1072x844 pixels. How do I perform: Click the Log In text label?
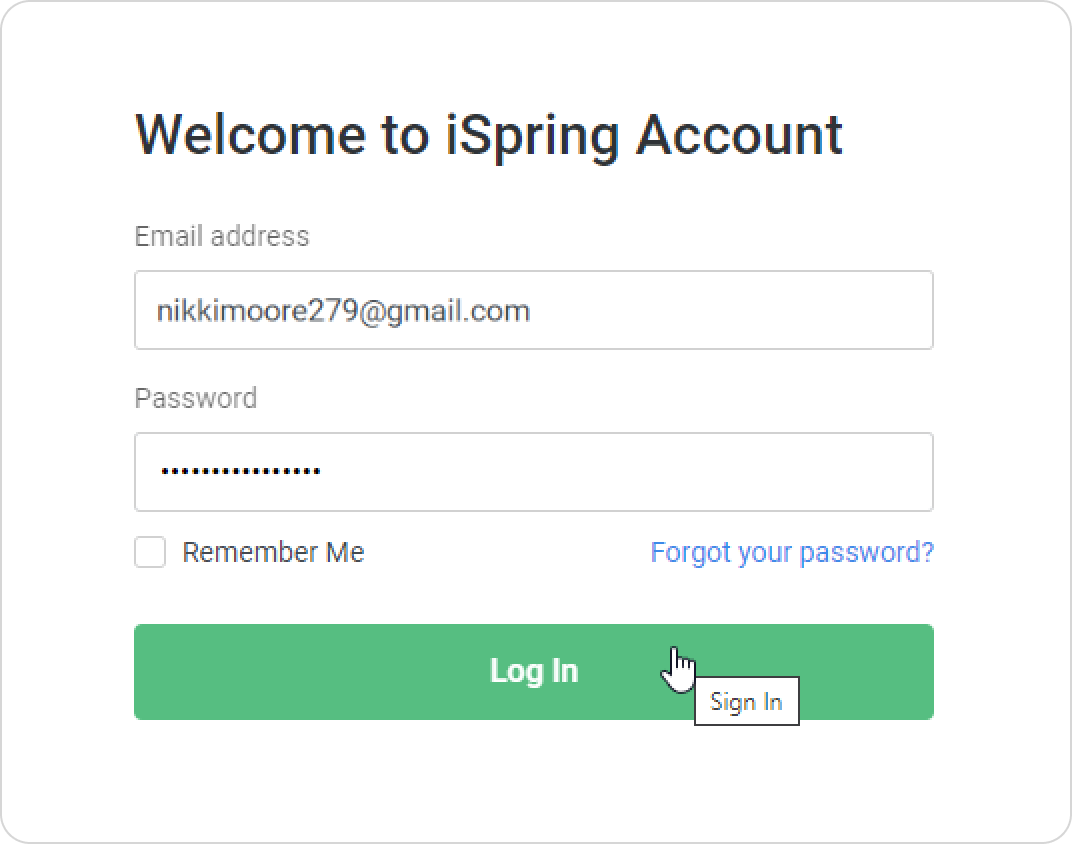[534, 670]
